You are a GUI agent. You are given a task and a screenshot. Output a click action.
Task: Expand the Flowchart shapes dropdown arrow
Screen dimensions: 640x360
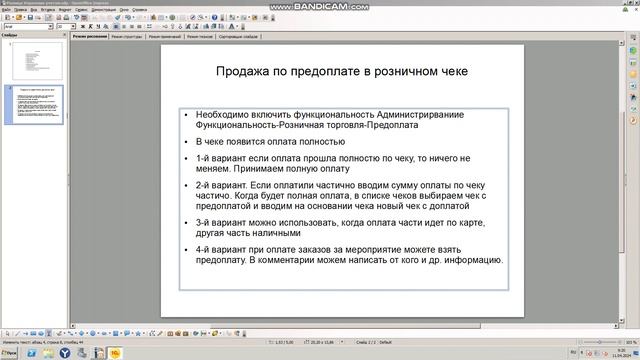tap(120, 333)
